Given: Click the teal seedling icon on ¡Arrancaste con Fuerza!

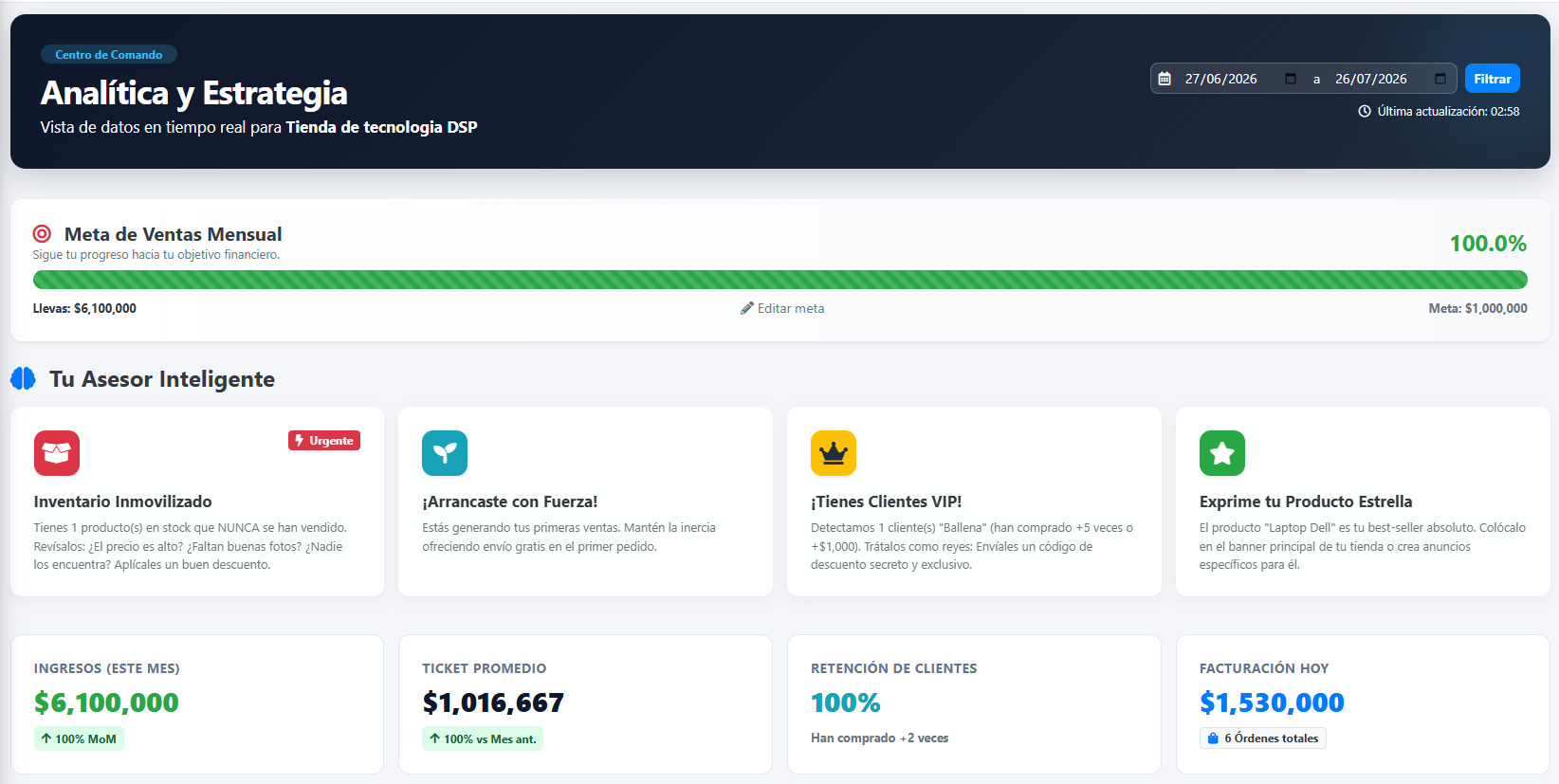Looking at the screenshot, I should tap(445, 453).
